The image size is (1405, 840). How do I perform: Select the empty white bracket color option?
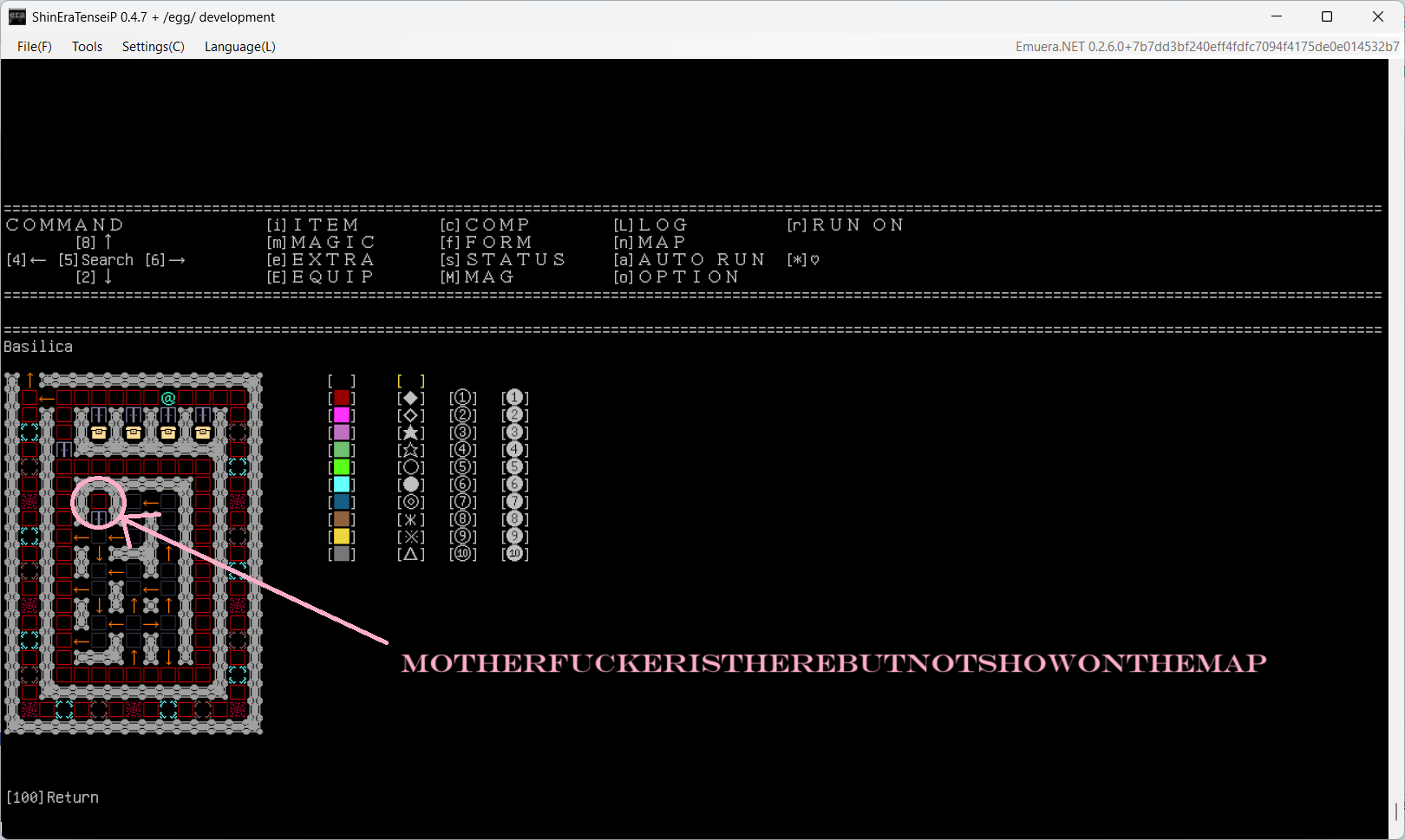point(342,381)
